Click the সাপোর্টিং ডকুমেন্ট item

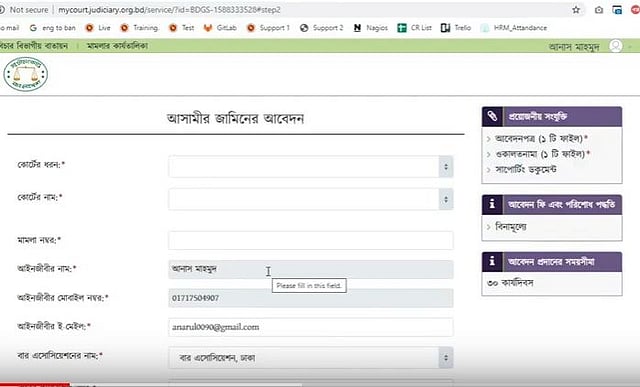coord(526,169)
